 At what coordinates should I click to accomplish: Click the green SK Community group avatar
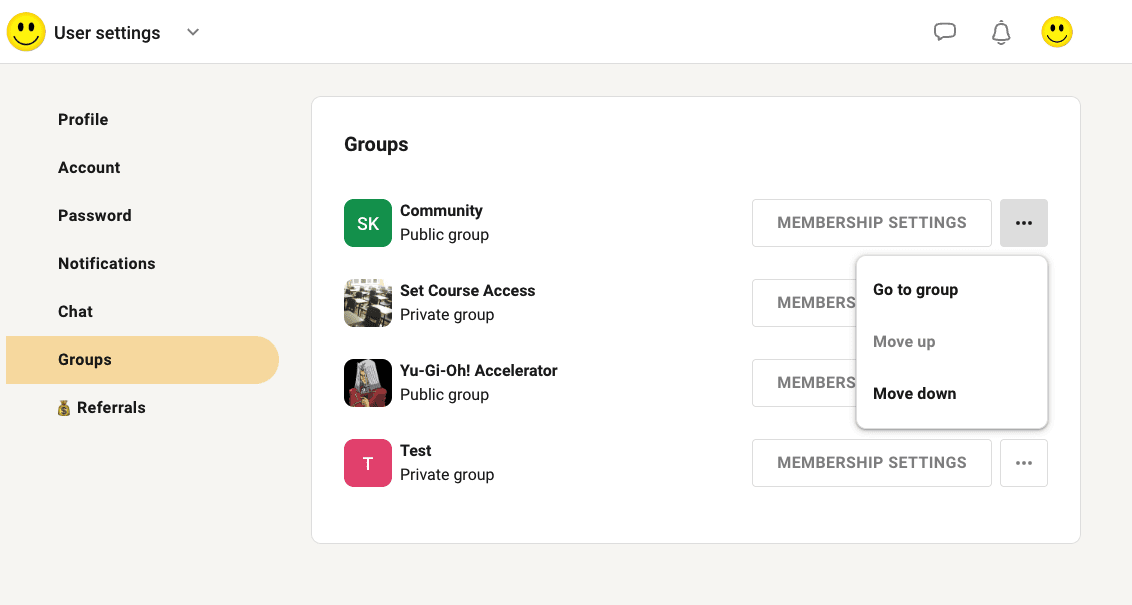click(x=368, y=223)
